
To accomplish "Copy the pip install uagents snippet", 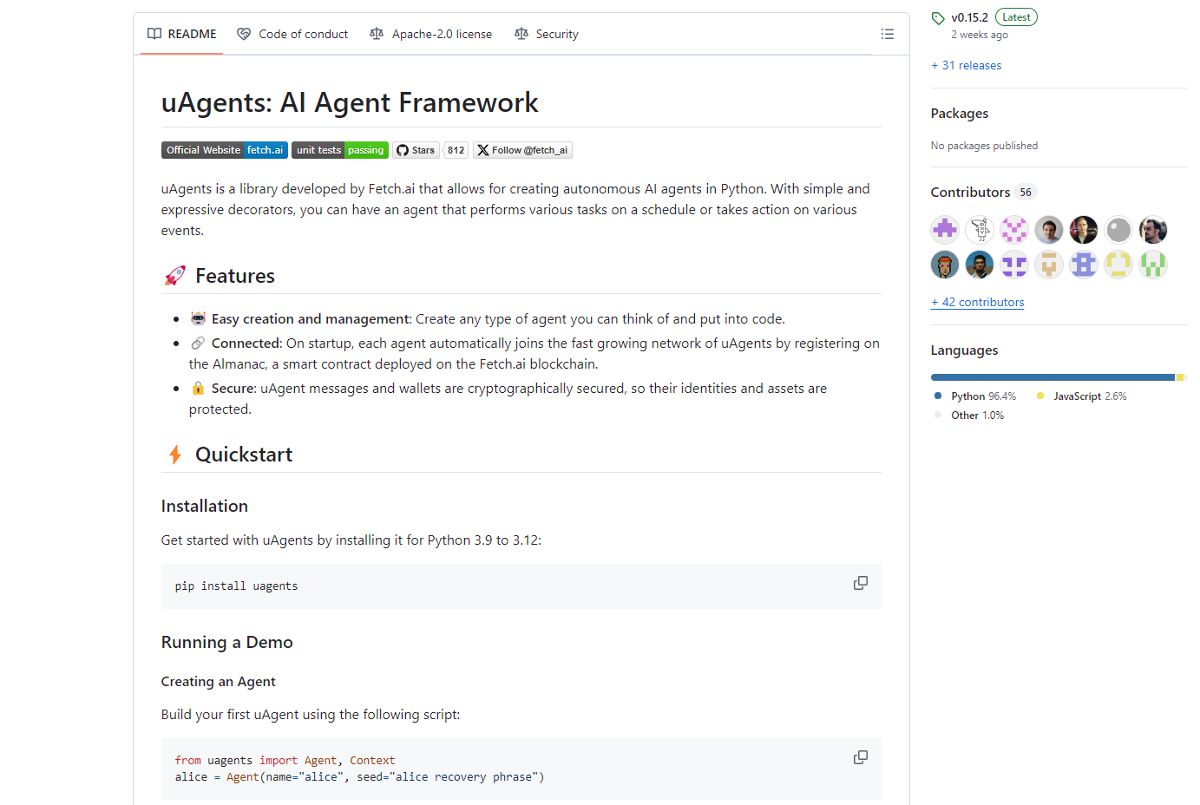I will click(860, 582).
